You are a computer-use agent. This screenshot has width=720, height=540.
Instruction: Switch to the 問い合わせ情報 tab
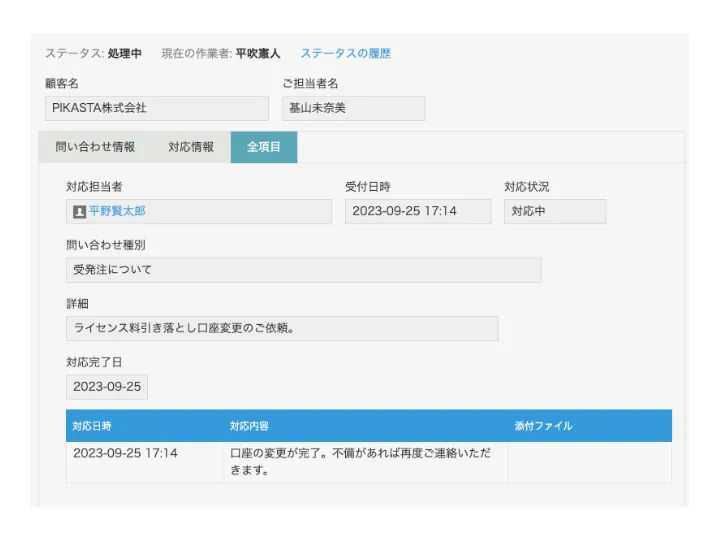95,147
